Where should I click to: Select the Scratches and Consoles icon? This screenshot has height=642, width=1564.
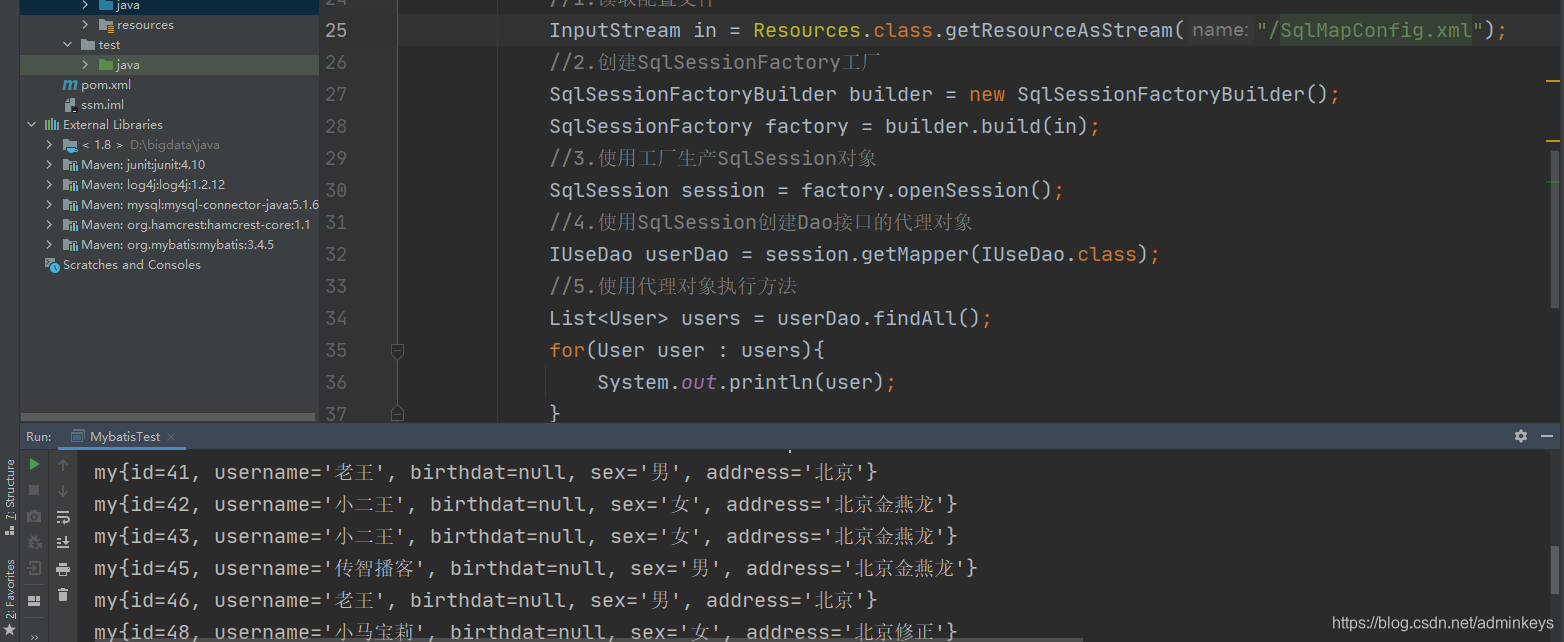(52, 264)
